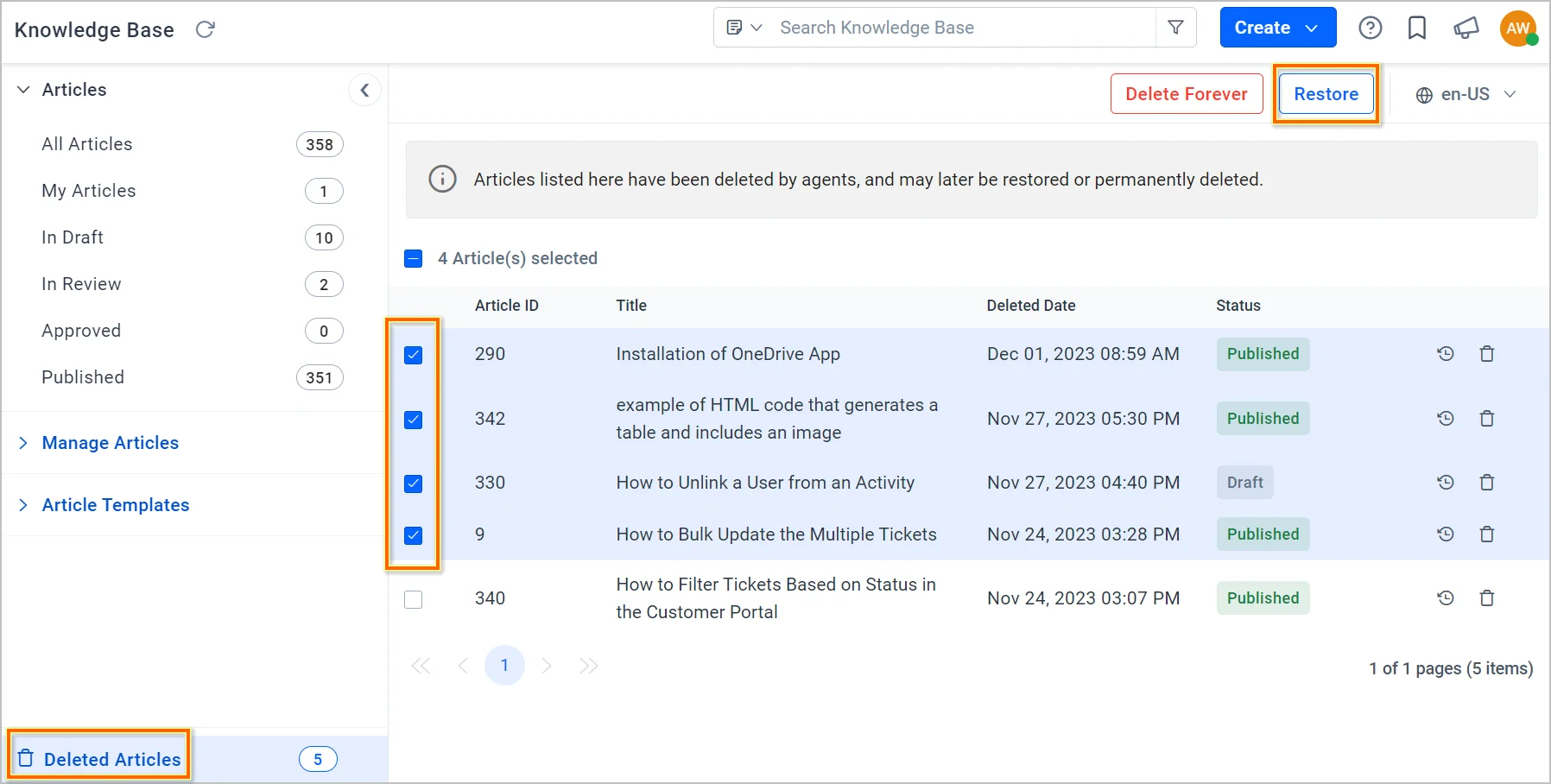Click trash icon for article 9
The image size is (1551, 784).
pos(1486,534)
